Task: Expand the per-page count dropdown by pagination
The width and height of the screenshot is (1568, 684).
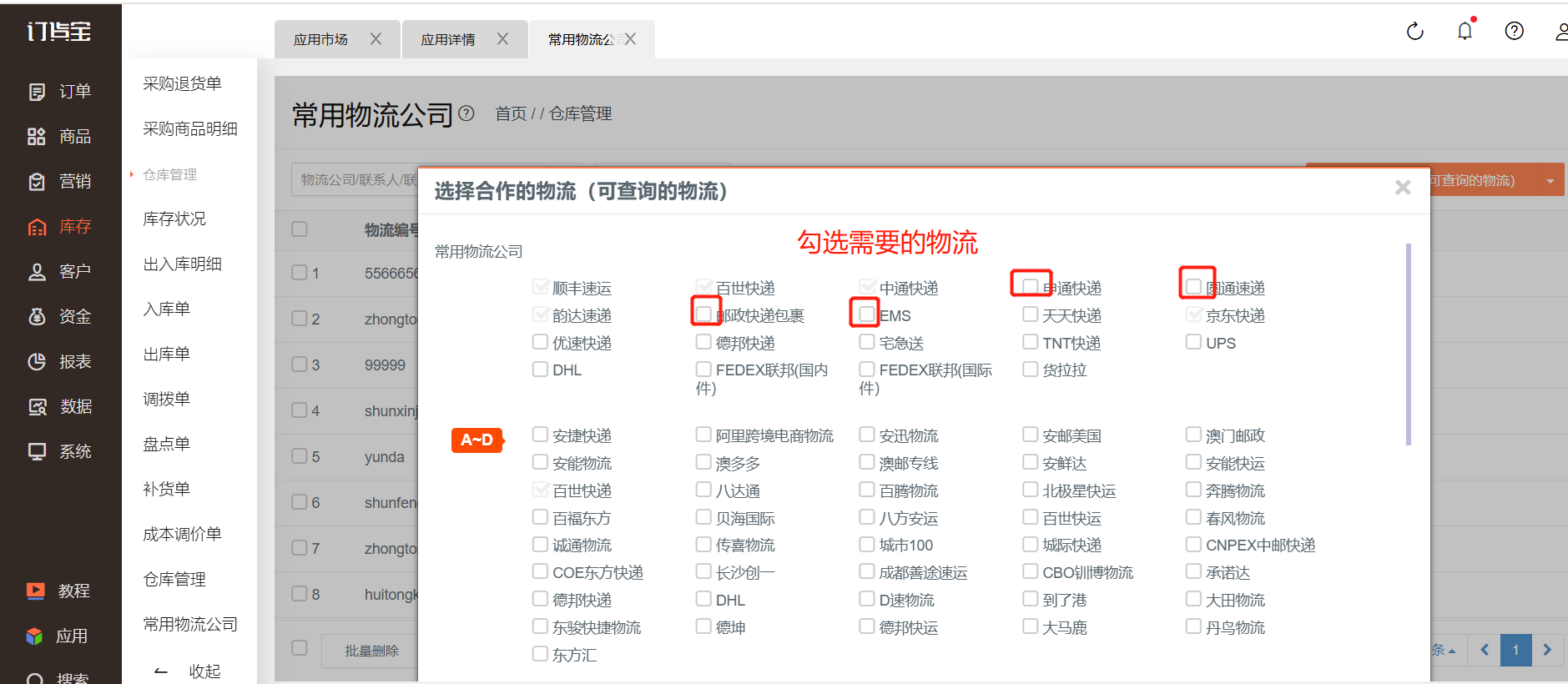Action: pyautogui.click(x=1444, y=650)
